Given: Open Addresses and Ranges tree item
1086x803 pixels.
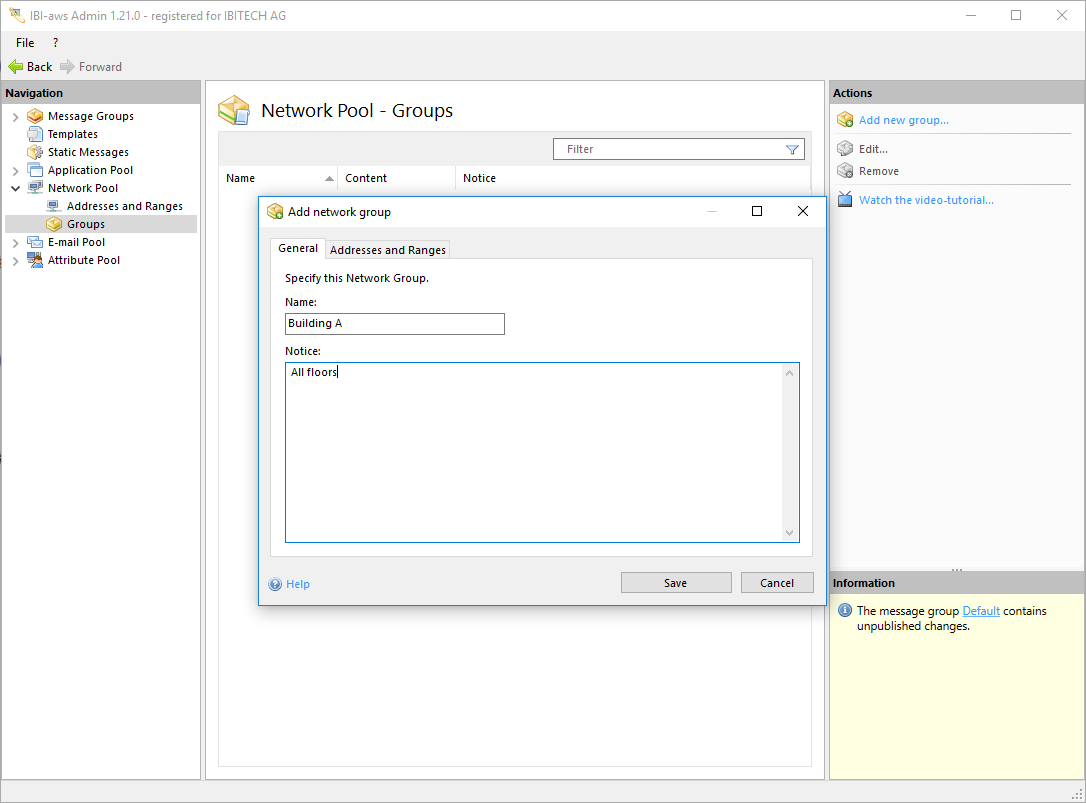Looking at the screenshot, I should click(x=124, y=206).
